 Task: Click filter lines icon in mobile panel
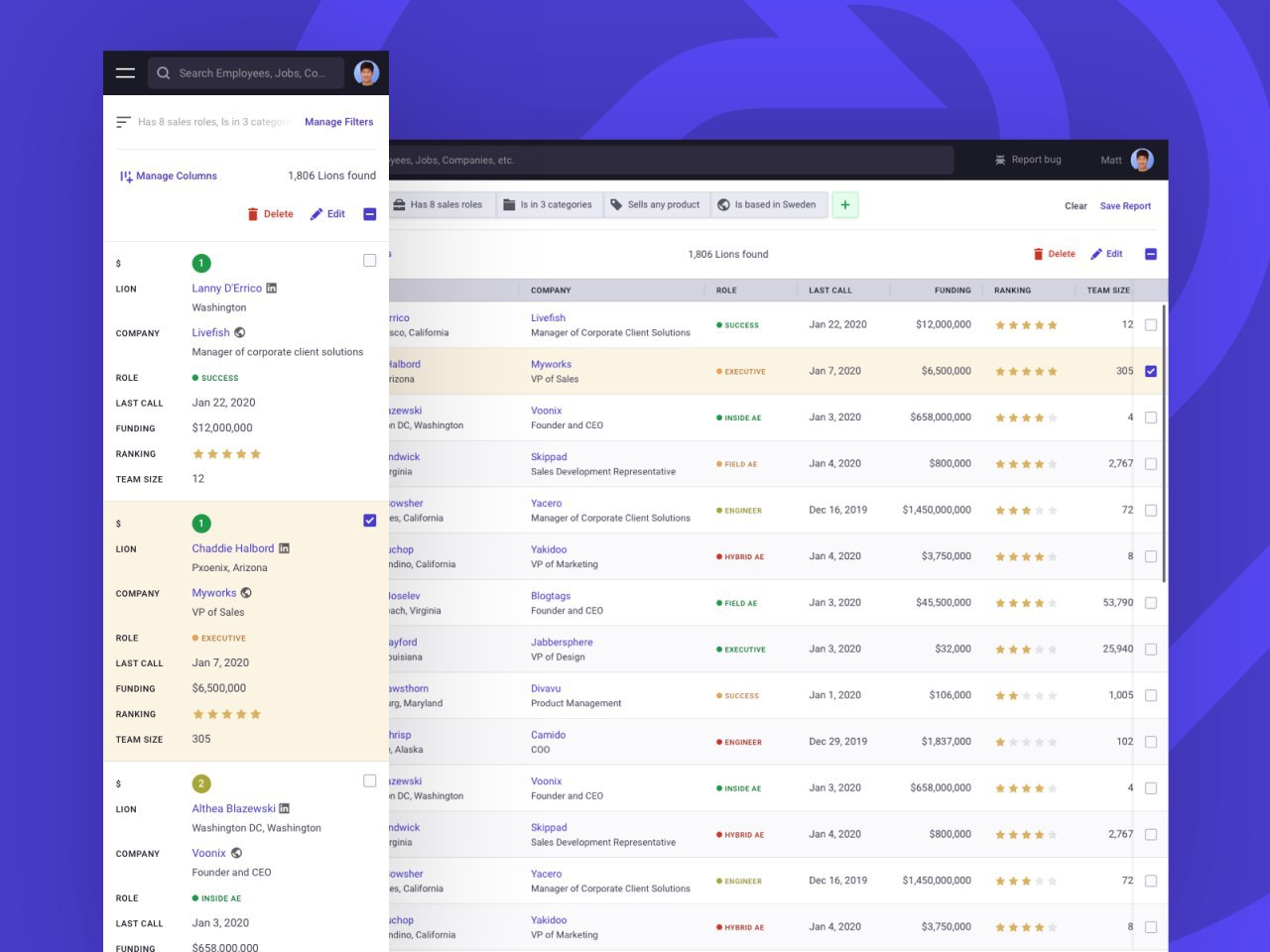(123, 122)
